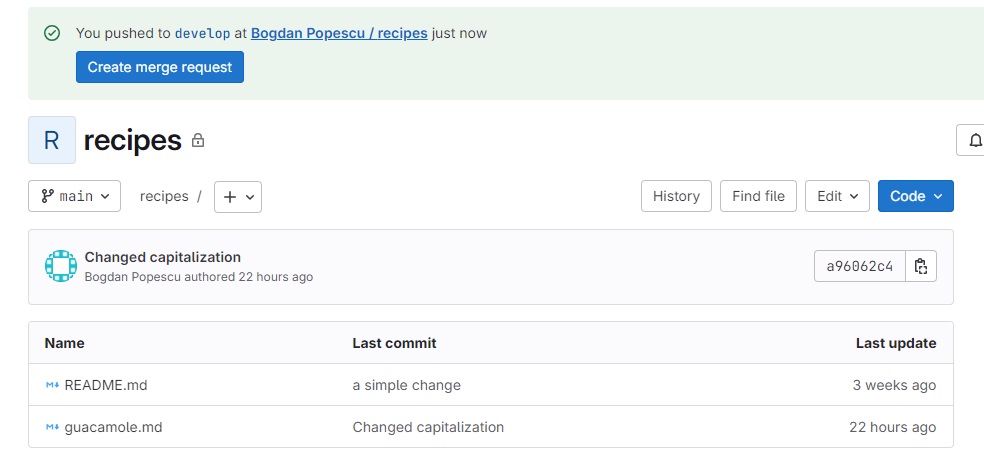This screenshot has width=984, height=454.
Task: Click the R project avatar
Action: 52,140
